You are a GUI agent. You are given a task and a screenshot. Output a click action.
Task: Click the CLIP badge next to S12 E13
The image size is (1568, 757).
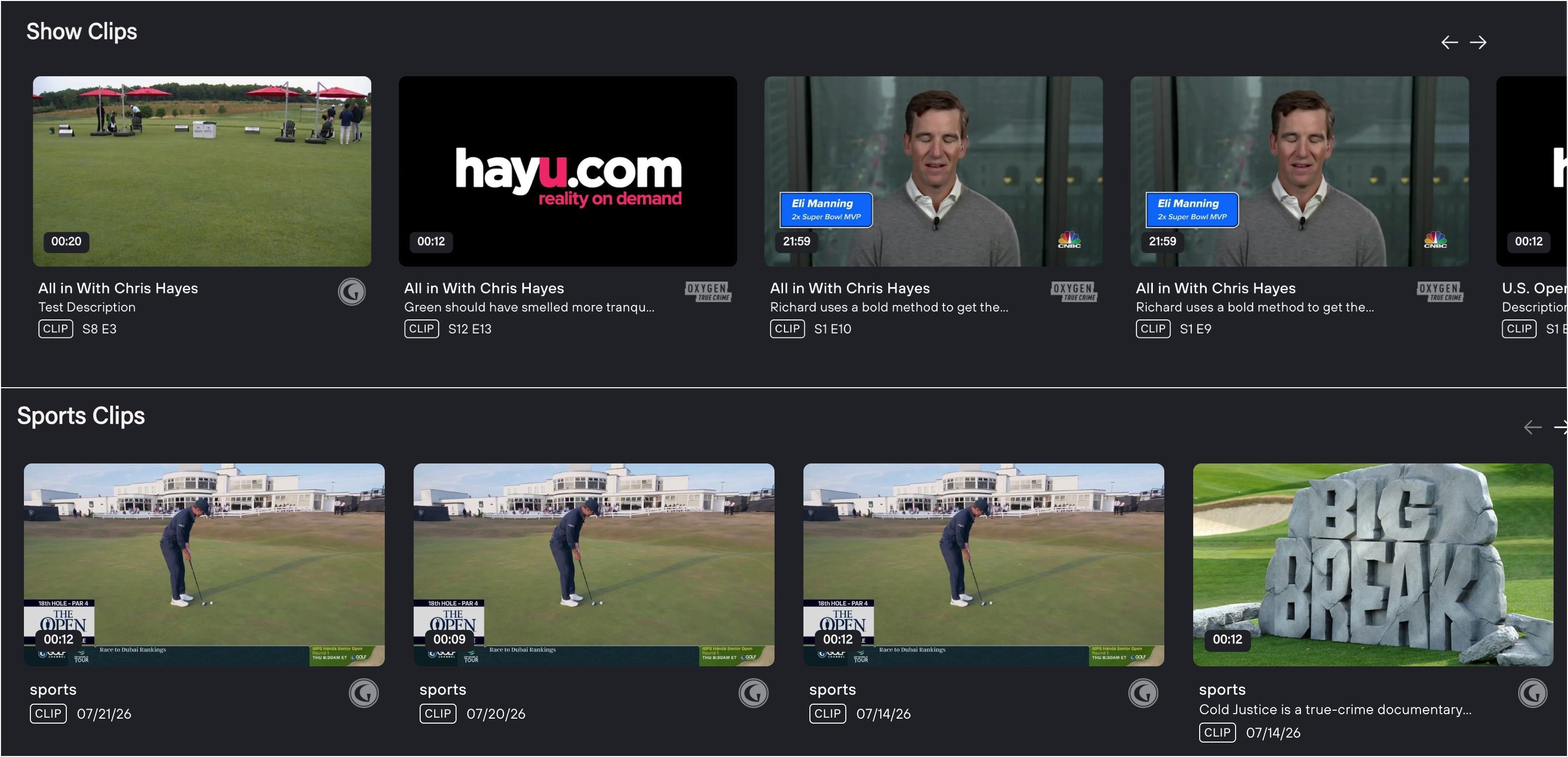pyautogui.click(x=421, y=328)
